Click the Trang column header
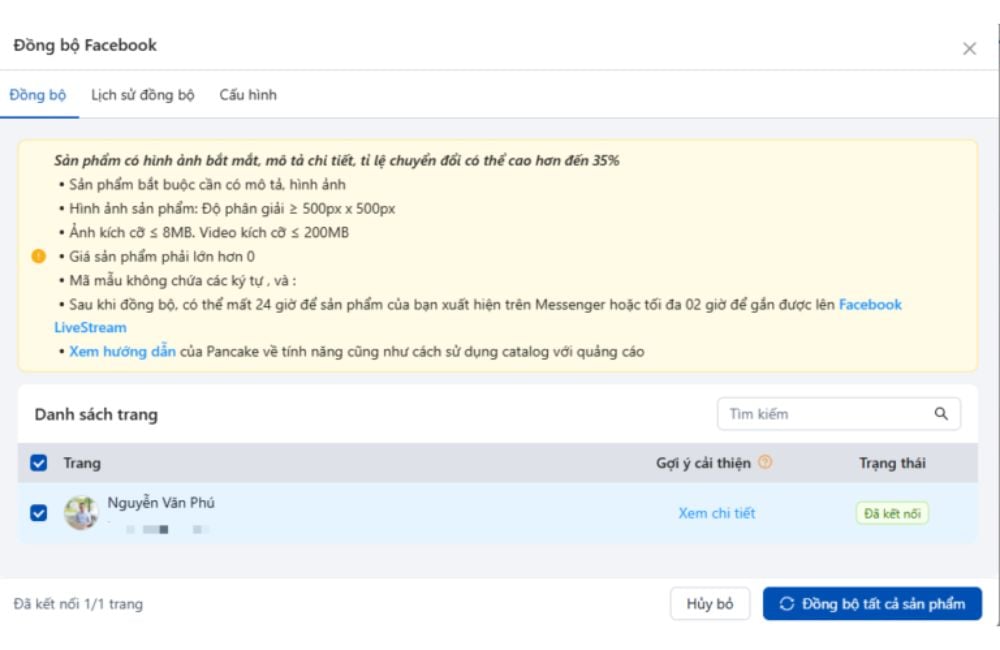 [82, 463]
